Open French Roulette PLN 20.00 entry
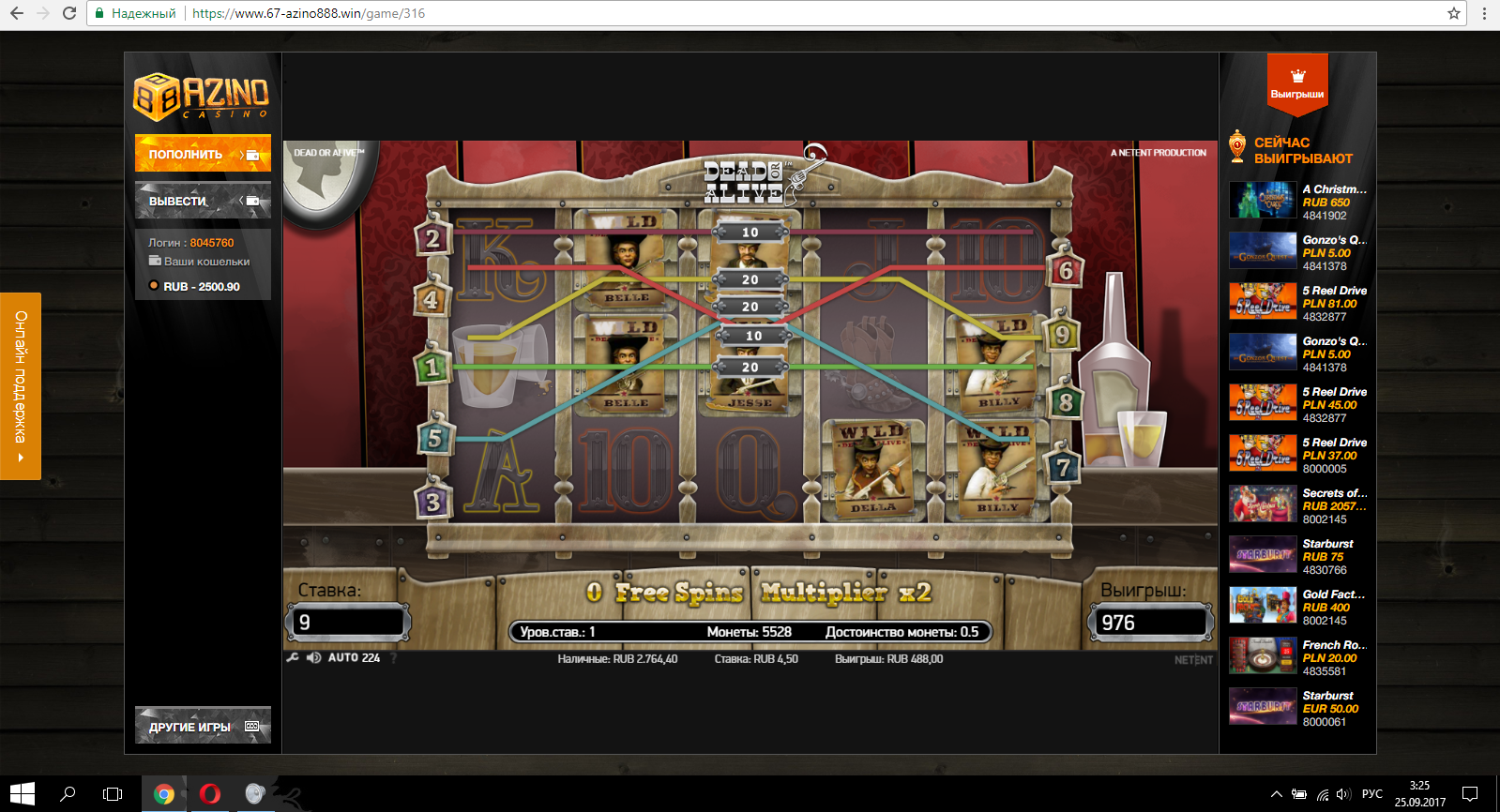The image size is (1500, 812). 1298,656
